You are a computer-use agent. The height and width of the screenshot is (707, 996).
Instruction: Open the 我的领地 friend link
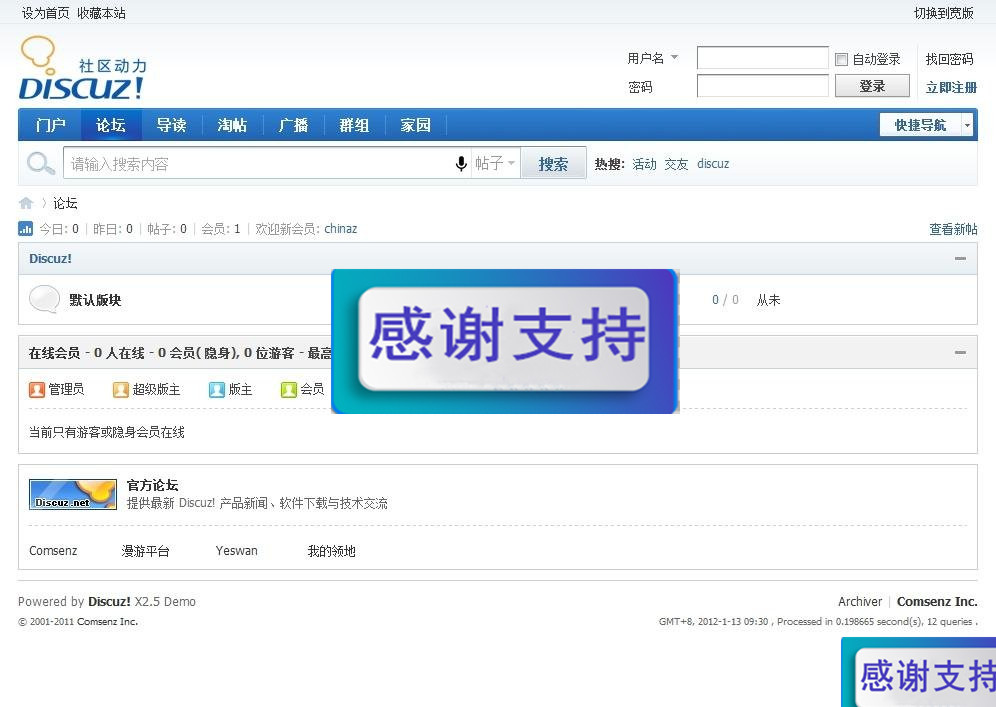tap(332, 551)
